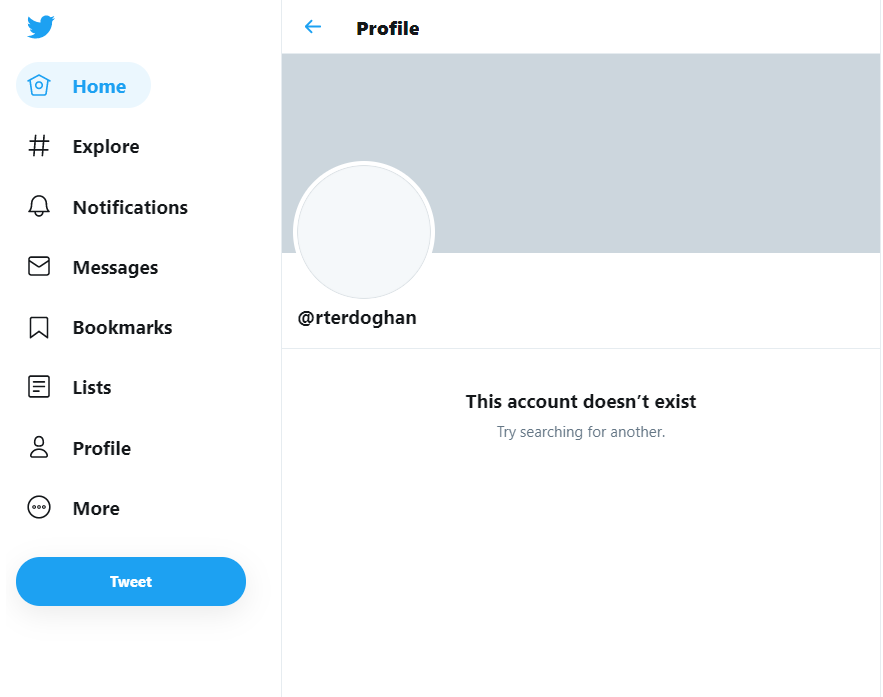Click the Explore hashtag icon
The image size is (883, 697).
(x=39, y=146)
